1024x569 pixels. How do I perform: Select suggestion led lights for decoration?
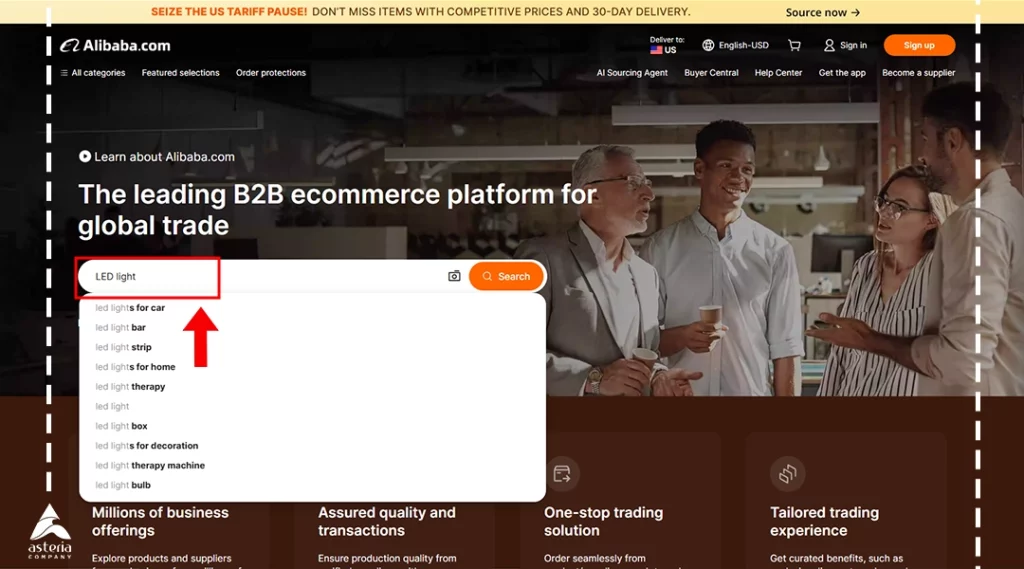(x=312, y=446)
